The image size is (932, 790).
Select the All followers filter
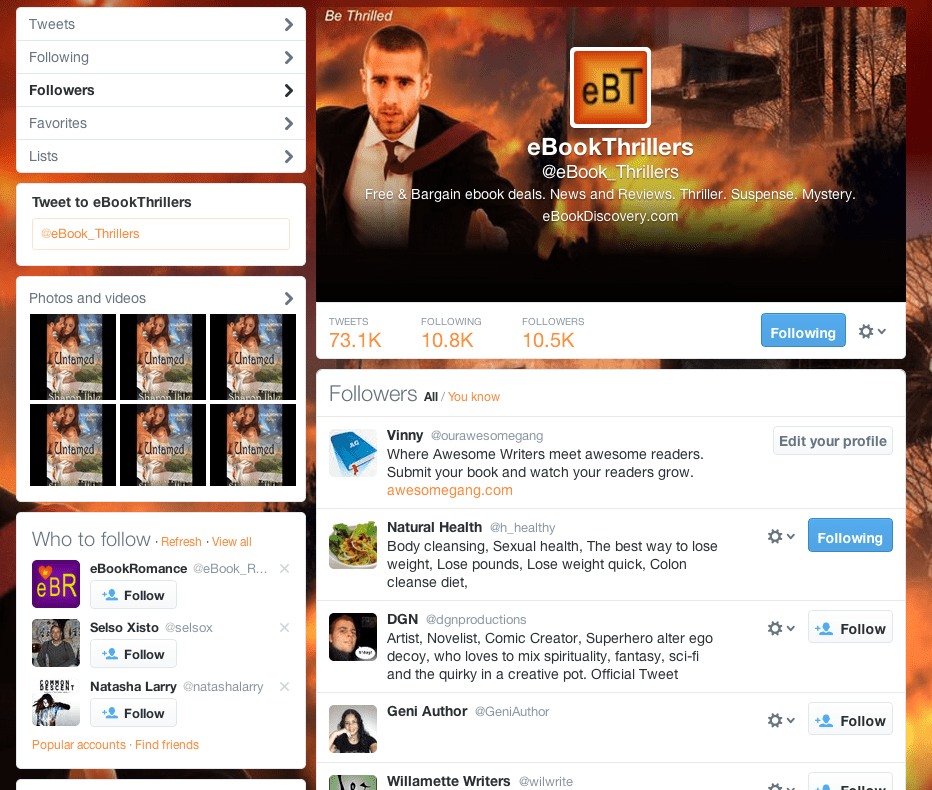click(431, 396)
